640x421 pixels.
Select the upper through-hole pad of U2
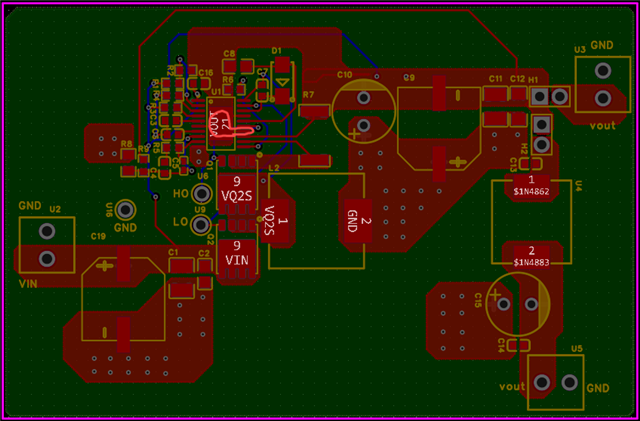click(x=47, y=232)
